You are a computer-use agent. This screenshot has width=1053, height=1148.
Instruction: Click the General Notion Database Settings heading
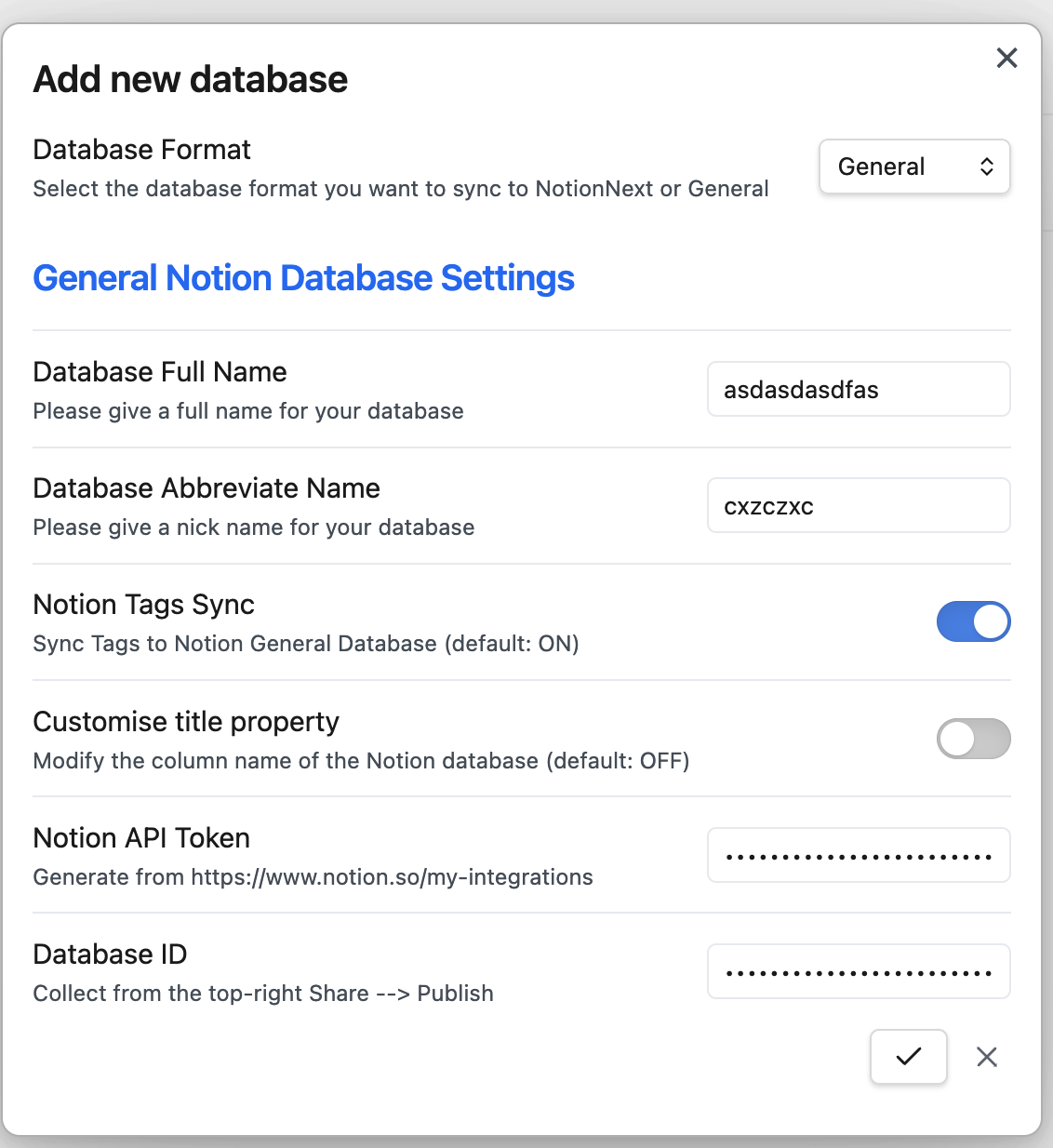303,278
